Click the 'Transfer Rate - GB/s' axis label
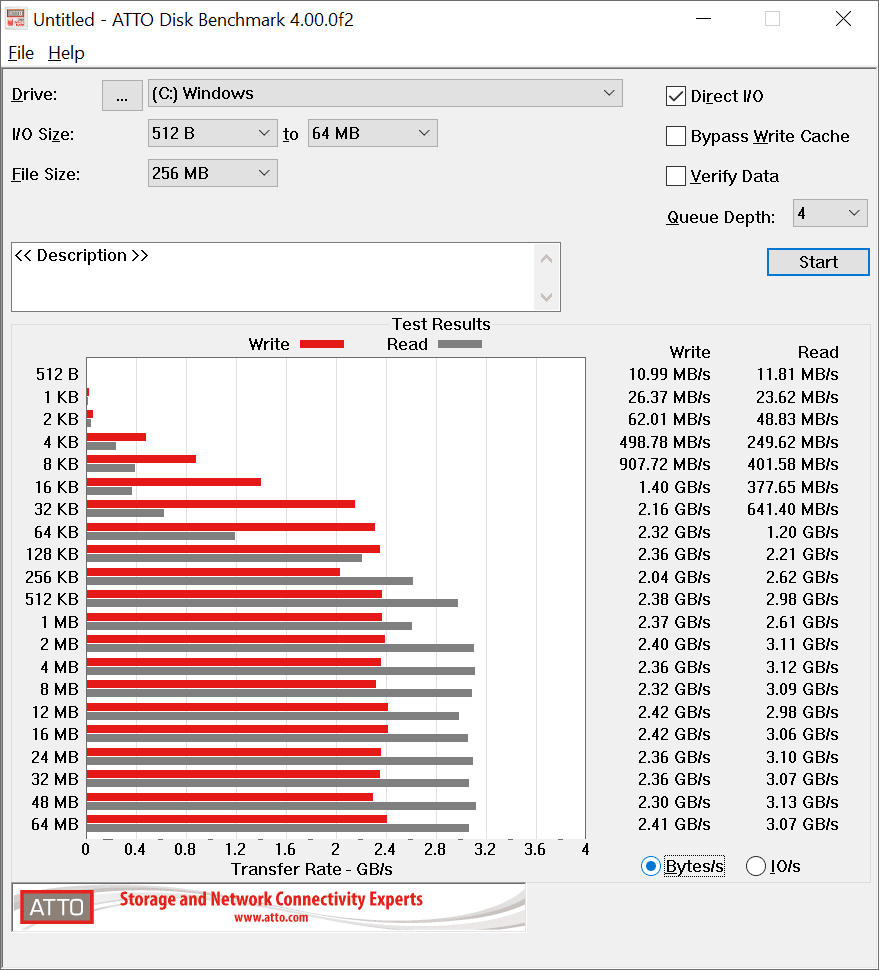Image resolution: width=879 pixels, height=970 pixels. [x=312, y=870]
